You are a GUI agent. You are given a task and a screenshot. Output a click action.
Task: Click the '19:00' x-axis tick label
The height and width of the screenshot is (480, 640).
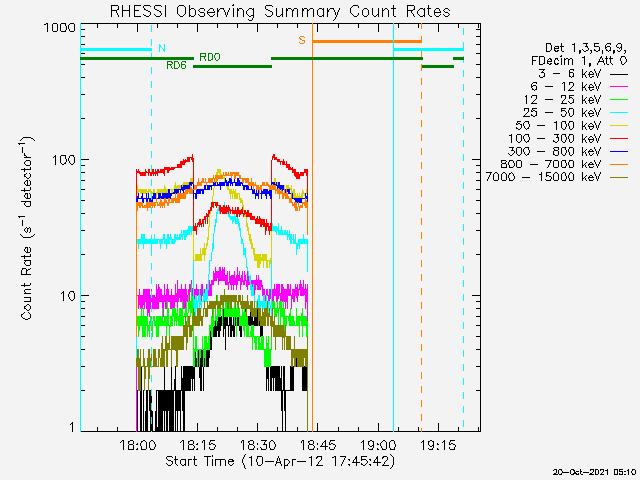[378, 445]
